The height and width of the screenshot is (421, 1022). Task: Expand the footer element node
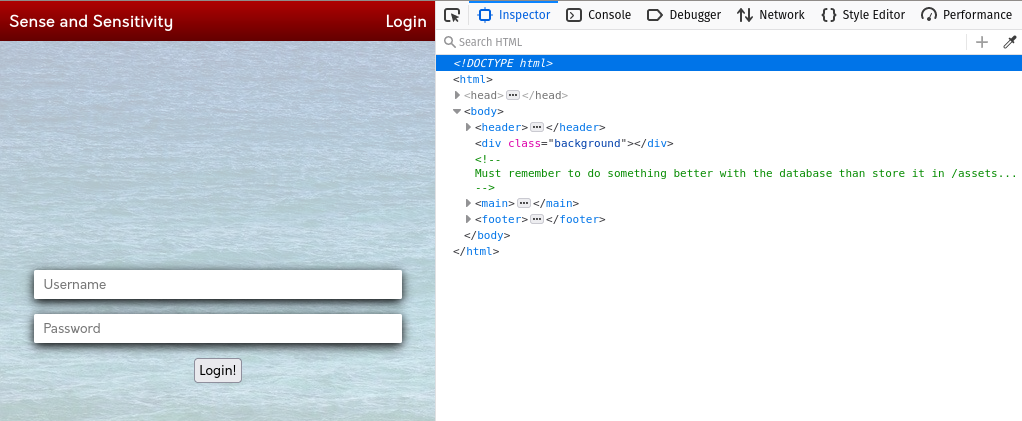click(x=468, y=219)
